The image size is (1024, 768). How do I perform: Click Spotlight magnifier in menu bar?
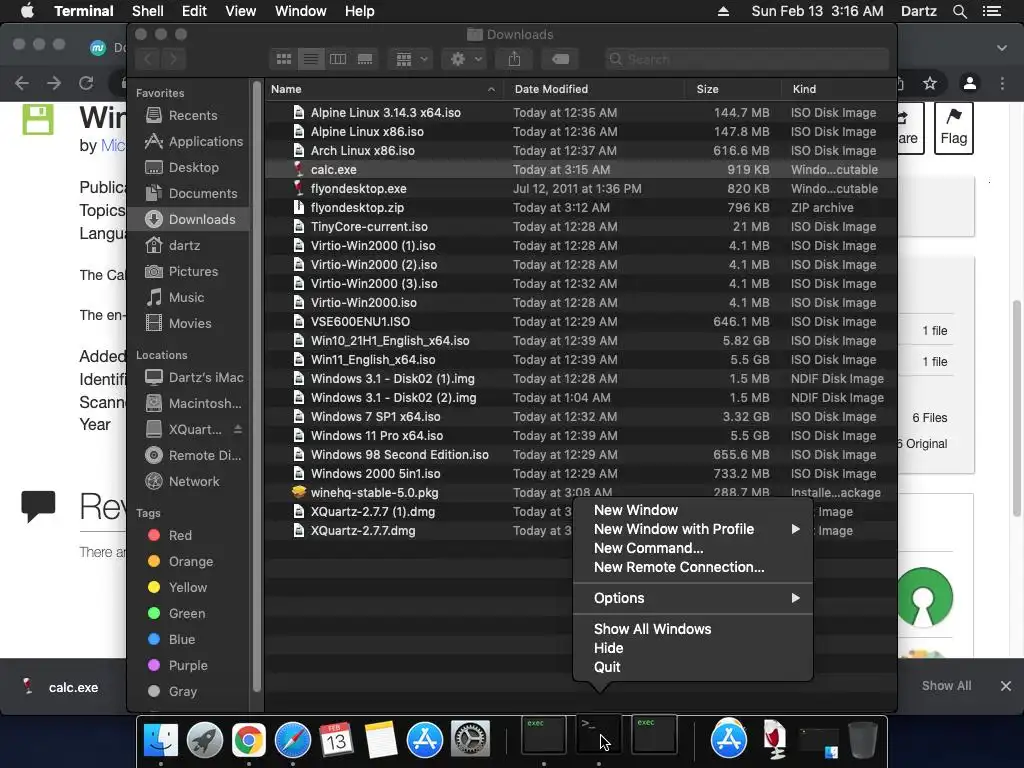tap(959, 11)
